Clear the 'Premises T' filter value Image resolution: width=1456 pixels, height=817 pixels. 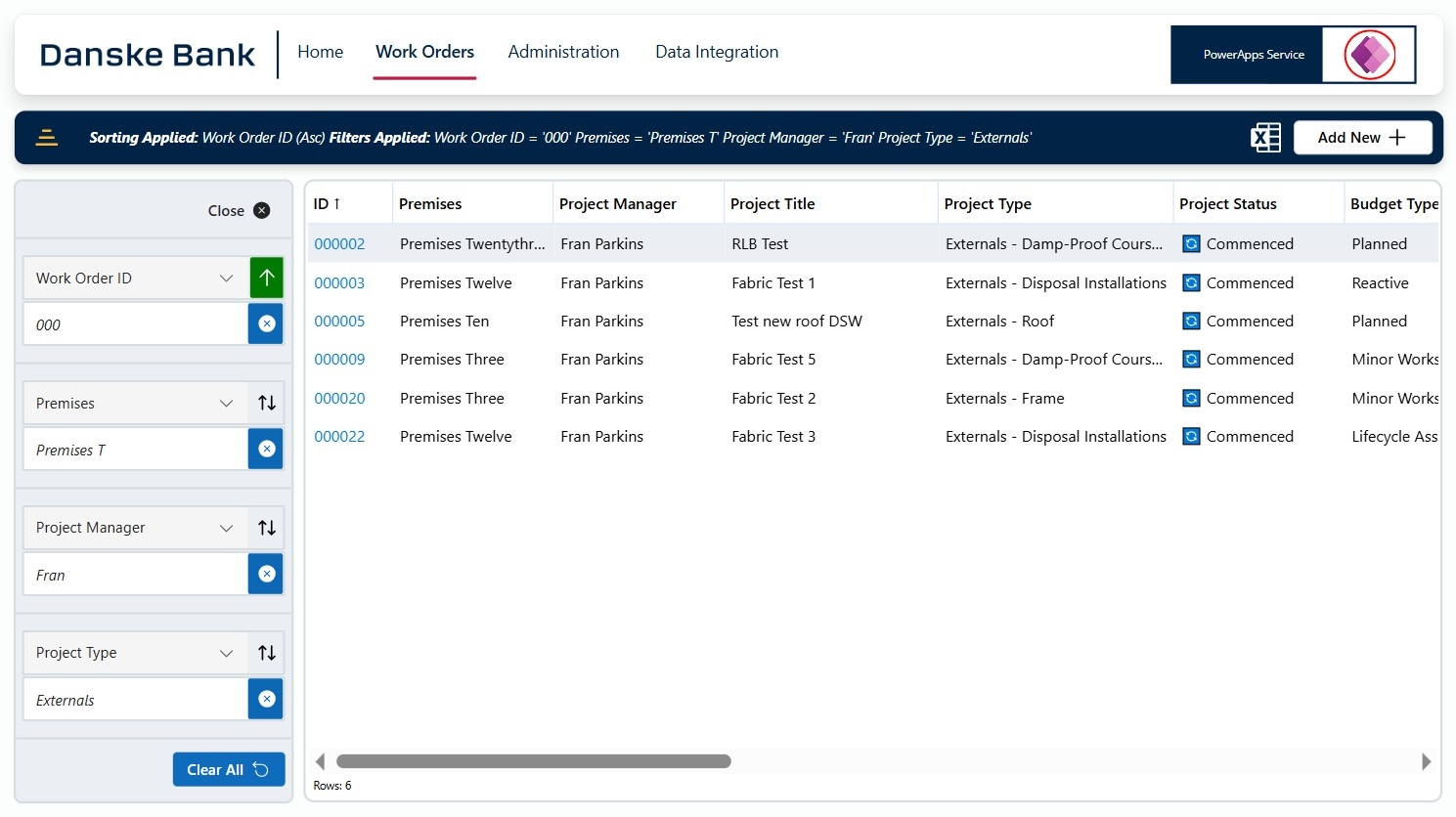[265, 449]
